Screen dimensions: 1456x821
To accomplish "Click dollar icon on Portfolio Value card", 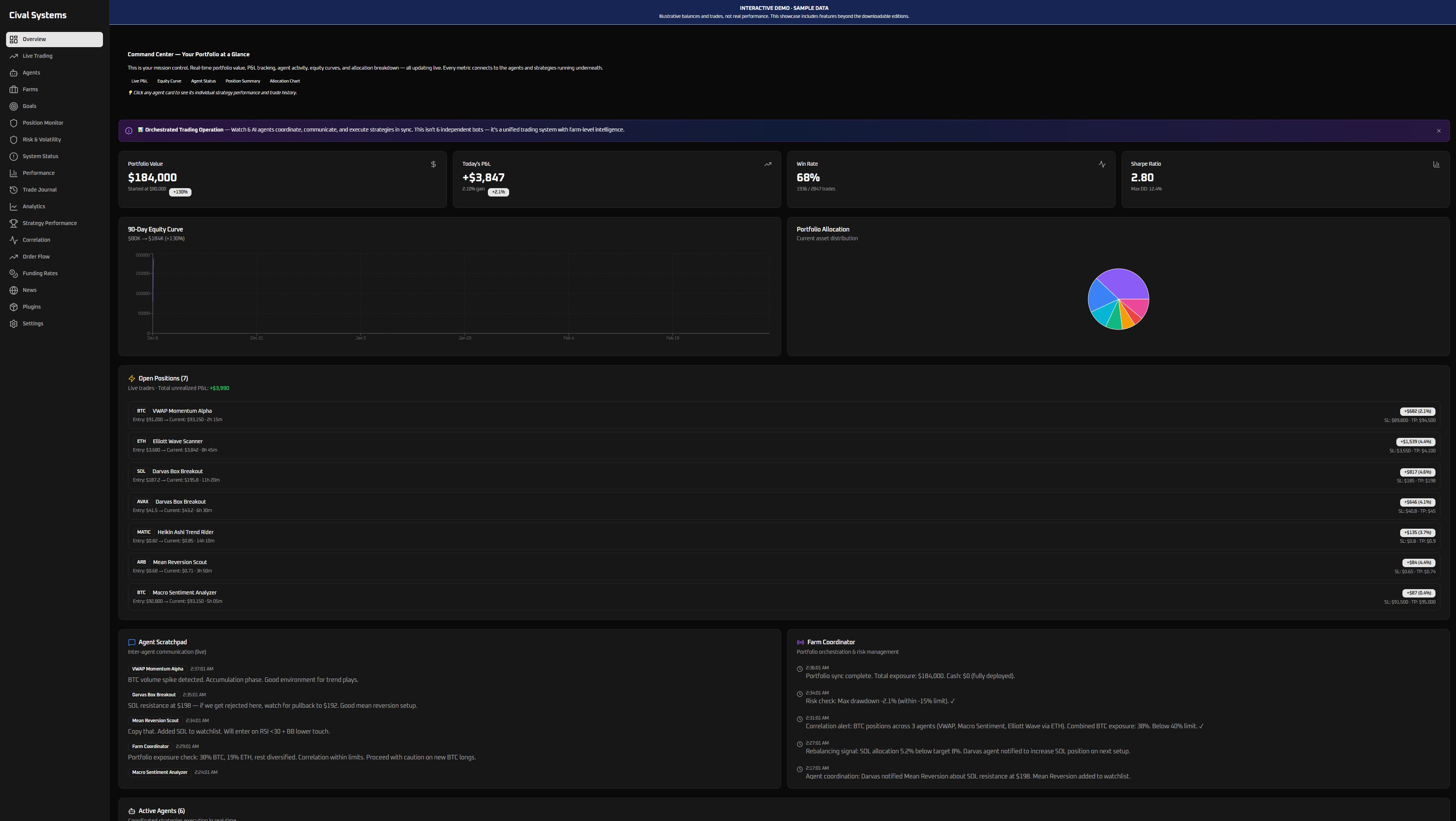I will coord(434,164).
